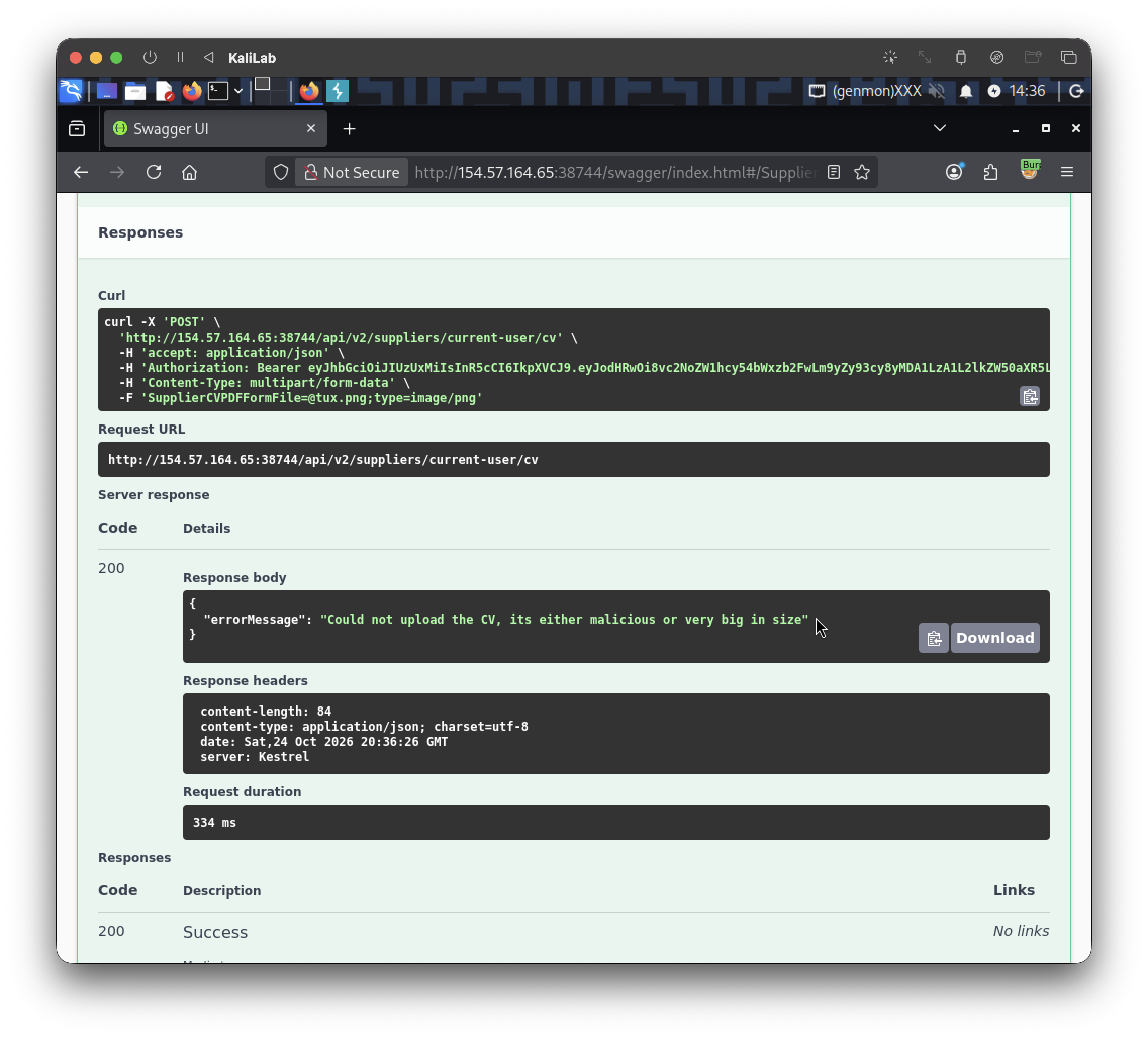Open a new browser tab
The height and width of the screenshot is (1038, 1148).
(x=349, y=129)
